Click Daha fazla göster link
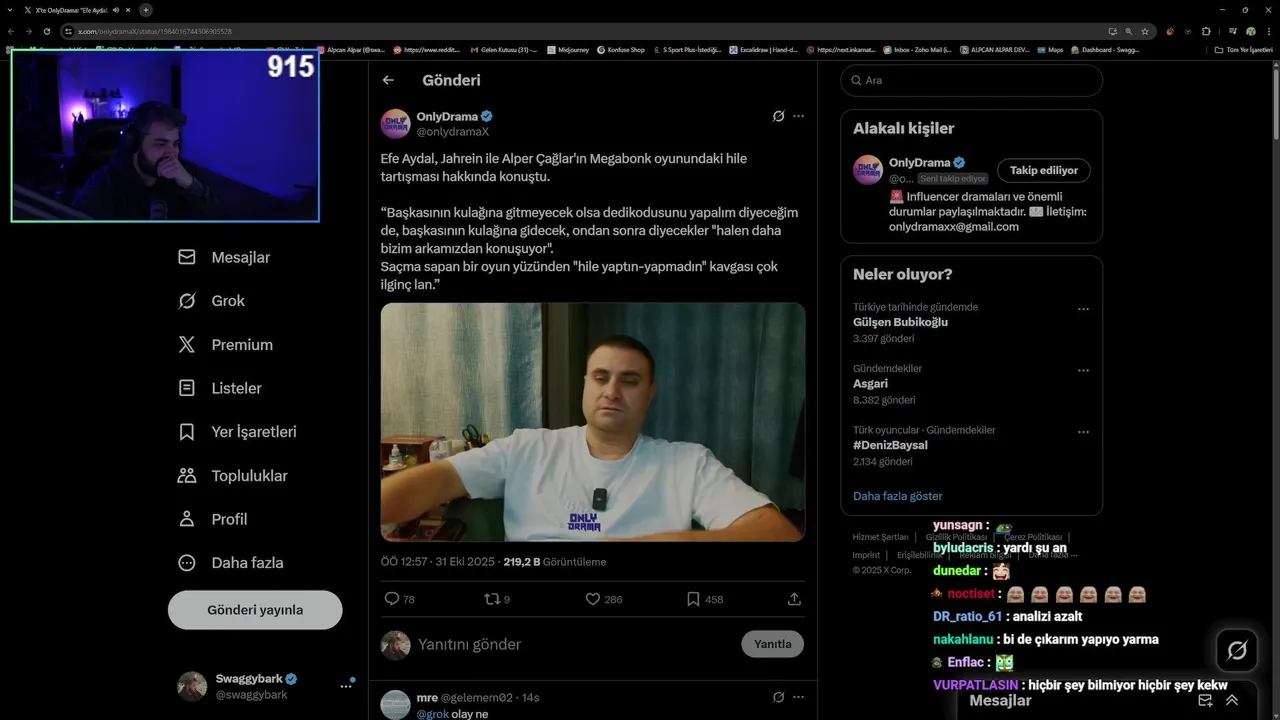The image size is (1280, 720). pyautogui.click(x=898, y=496)
